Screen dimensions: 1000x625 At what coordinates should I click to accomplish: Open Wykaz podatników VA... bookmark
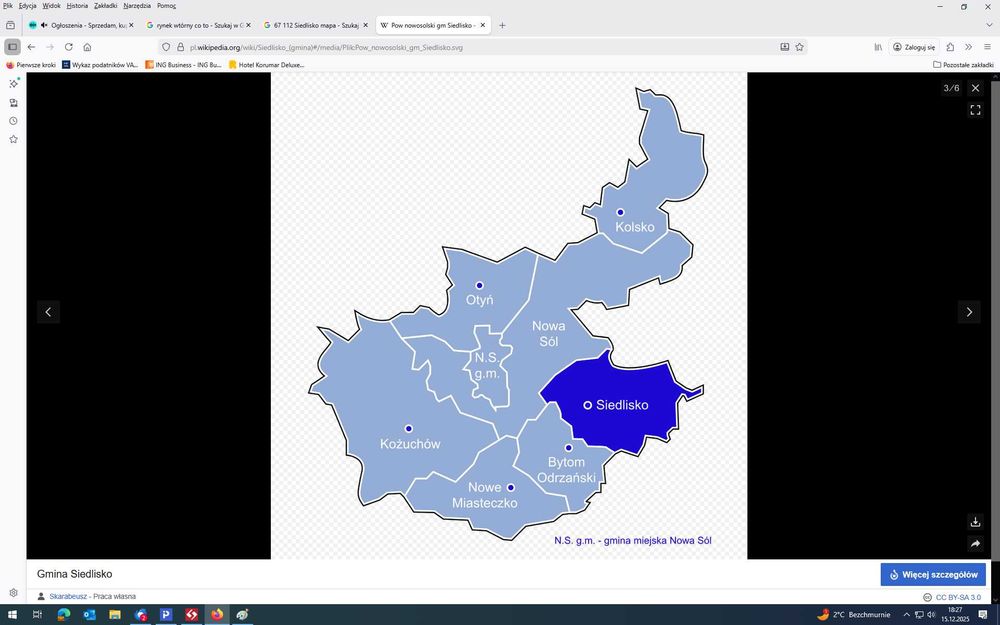pos(100,64)
